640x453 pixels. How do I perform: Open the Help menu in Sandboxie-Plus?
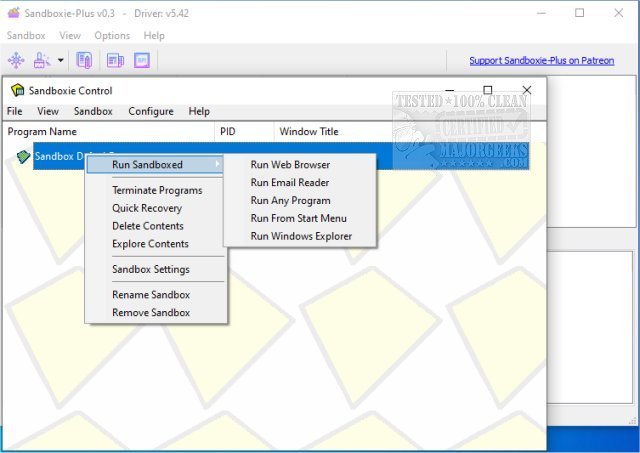(x=154, y=36)
